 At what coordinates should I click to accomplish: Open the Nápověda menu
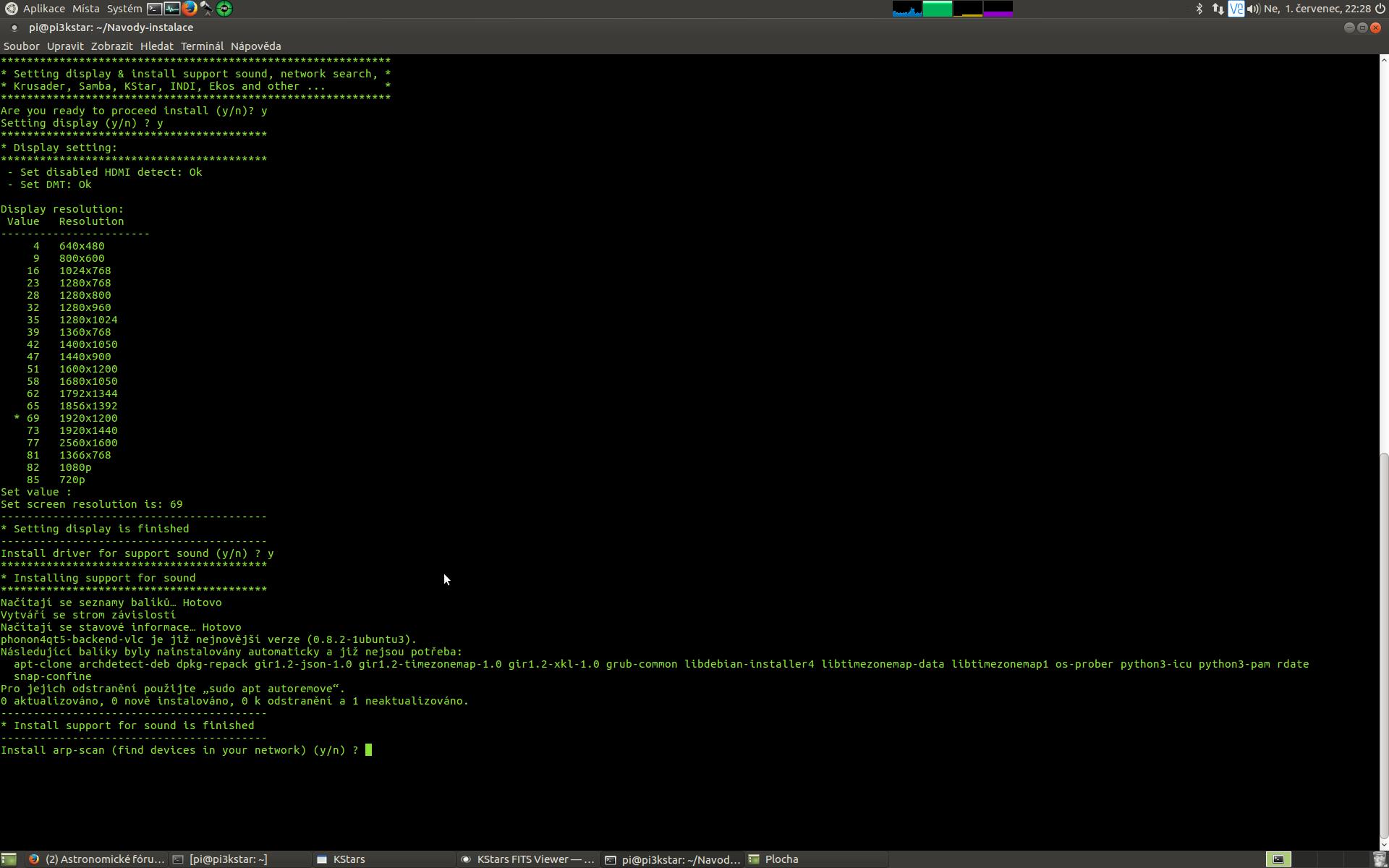(255, 46)
